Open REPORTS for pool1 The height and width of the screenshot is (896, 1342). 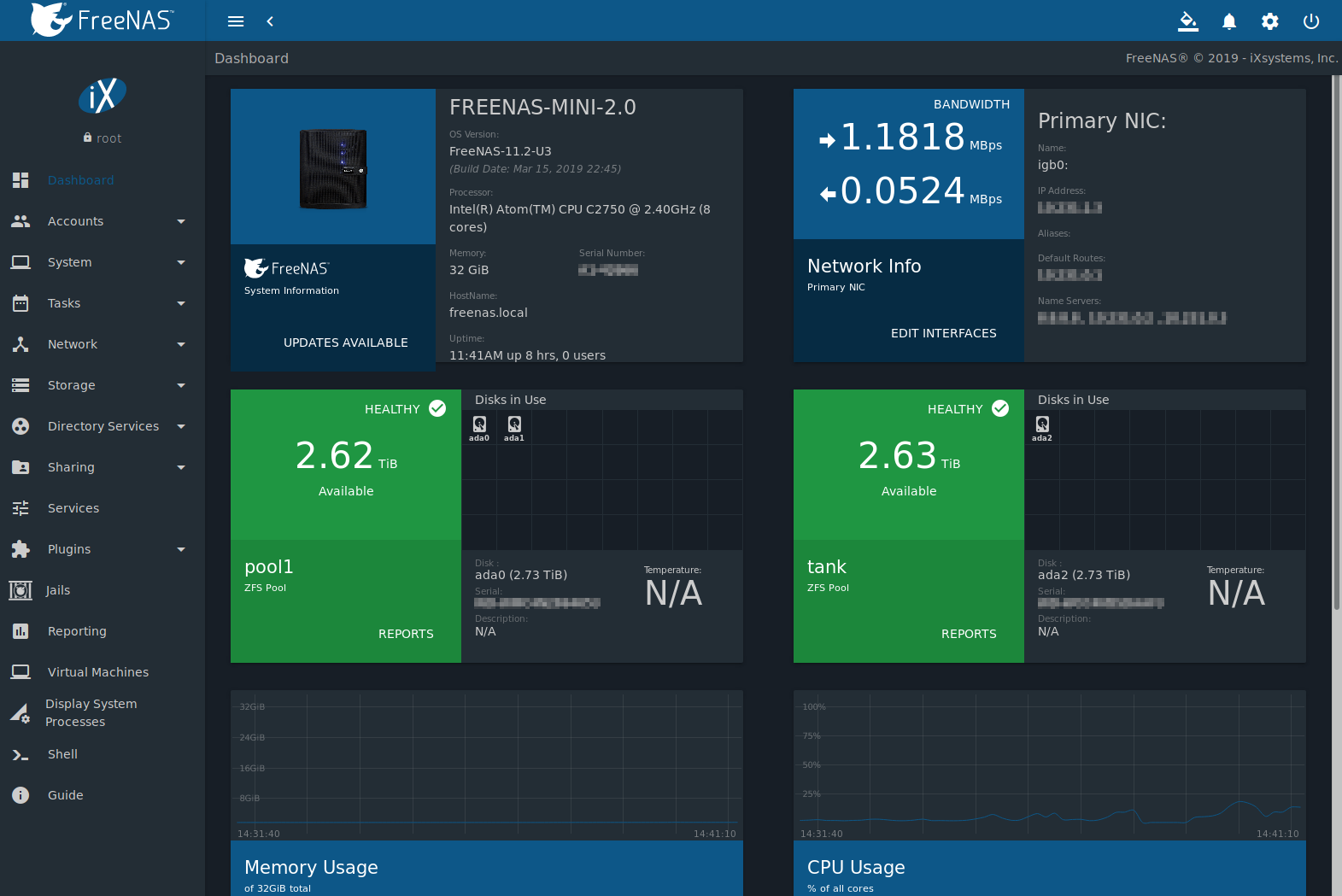click(406, 634)
